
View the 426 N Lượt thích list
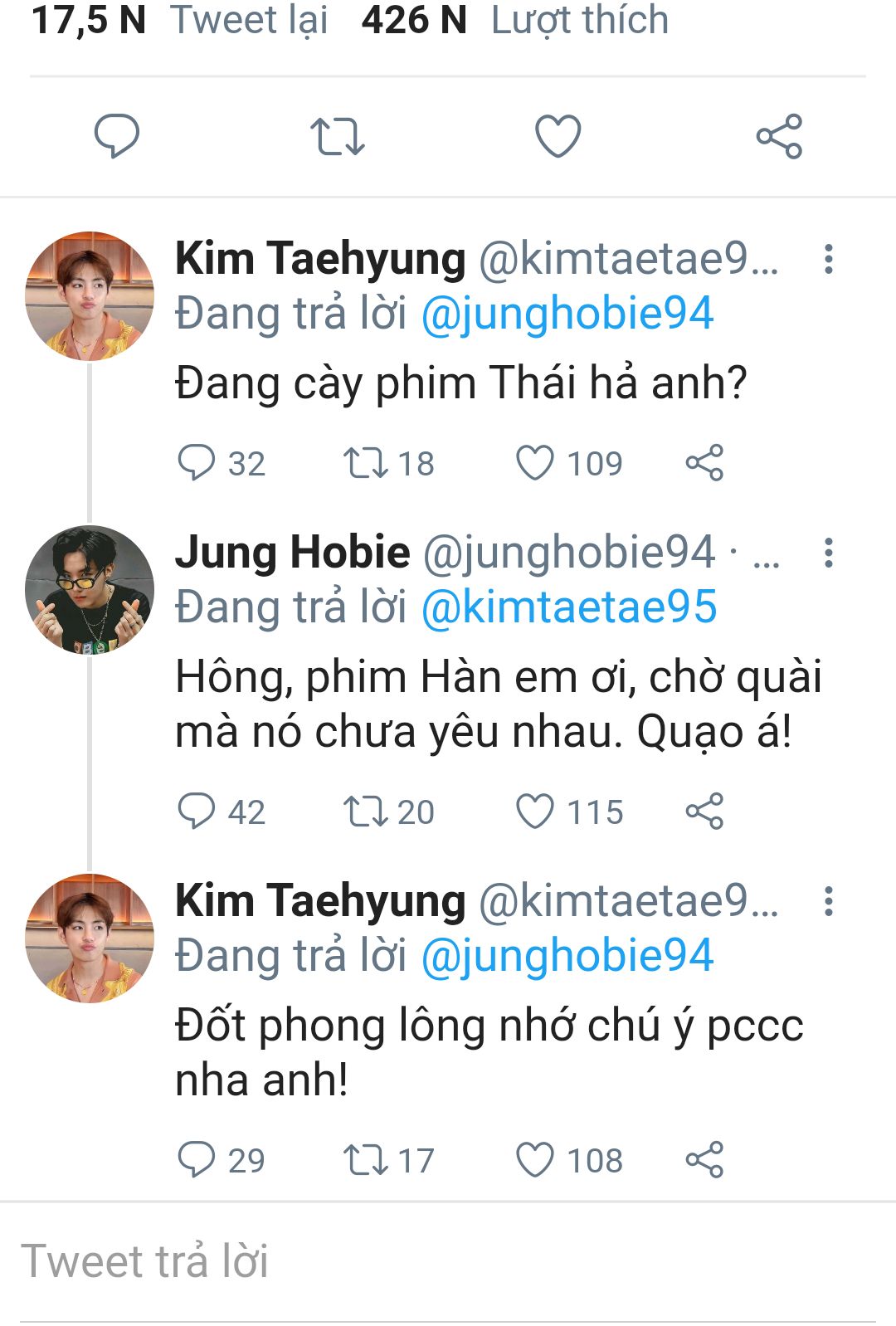tap(514, 20)
